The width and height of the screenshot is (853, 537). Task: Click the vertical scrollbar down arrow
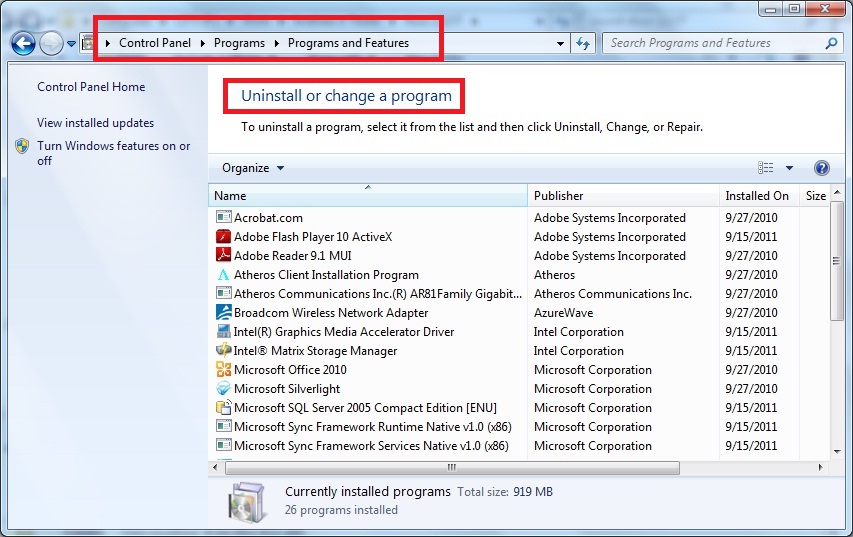pyautogui.click(x=837, y=451)
